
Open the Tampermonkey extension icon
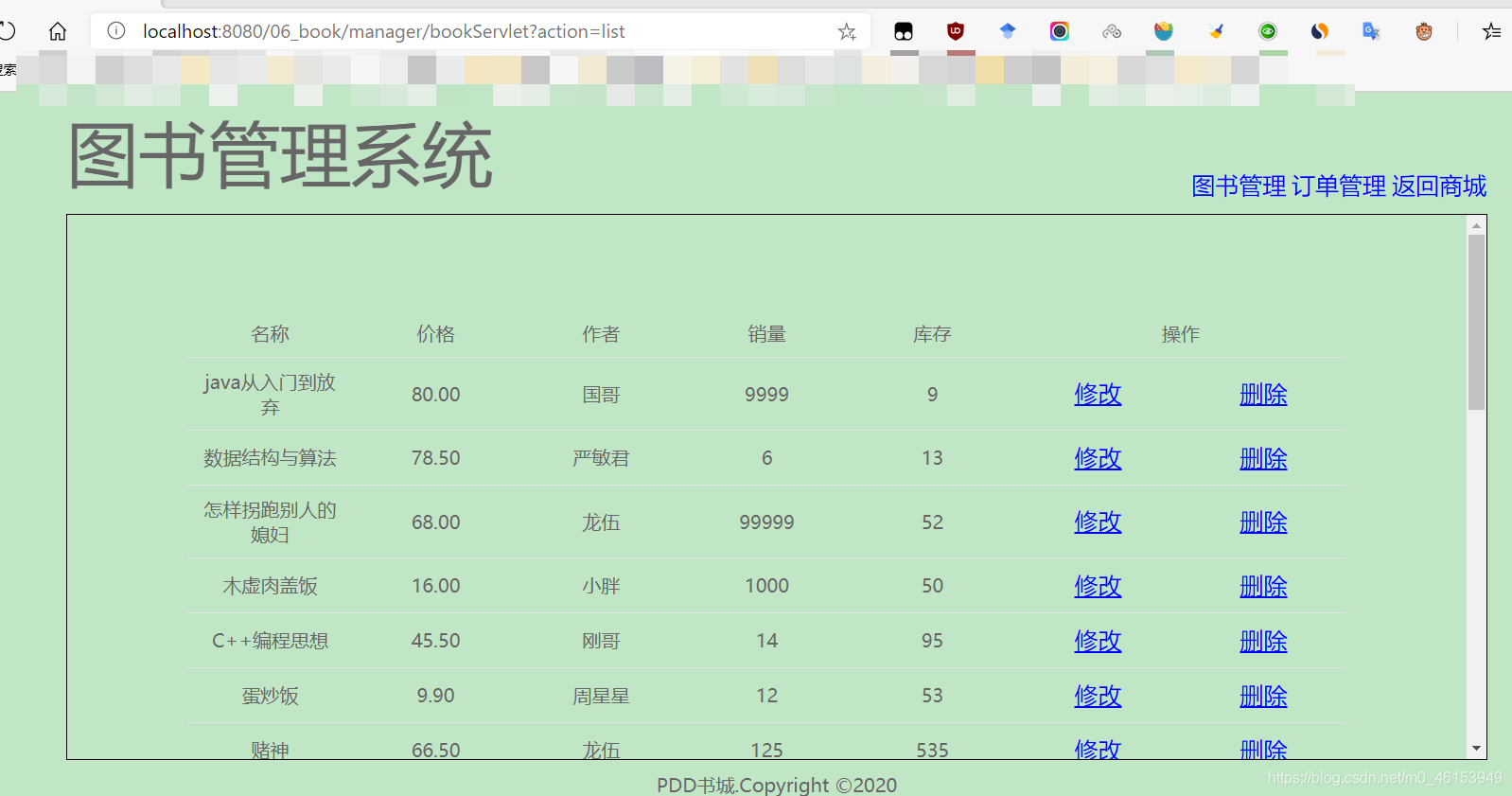(904, 31)
